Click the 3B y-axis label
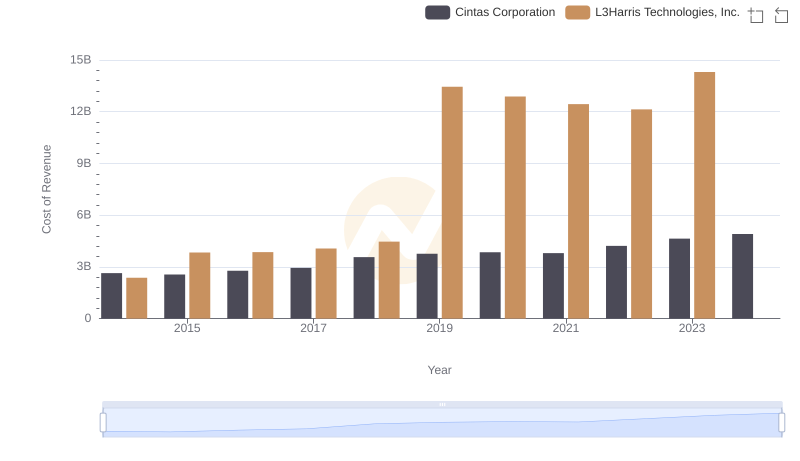800x461 pixels. point(84,267)
